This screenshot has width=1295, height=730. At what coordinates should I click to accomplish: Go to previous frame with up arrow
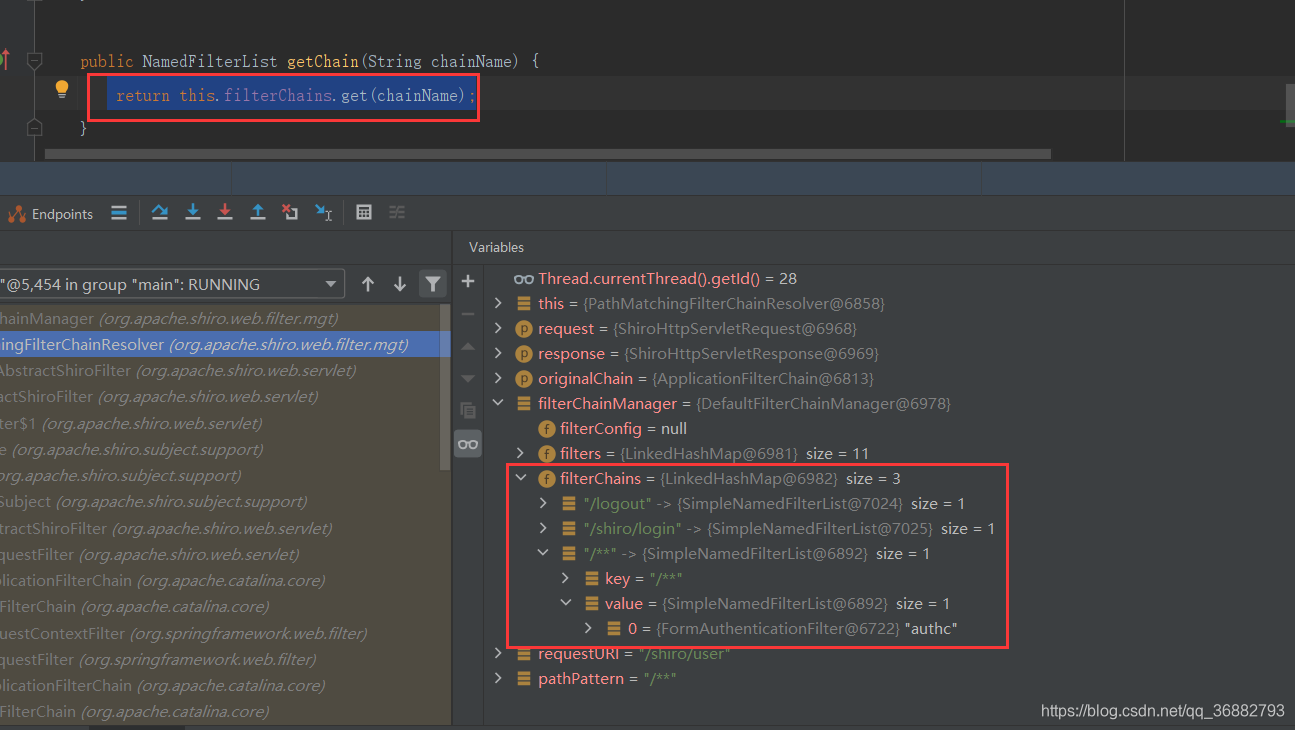[368, 284]
